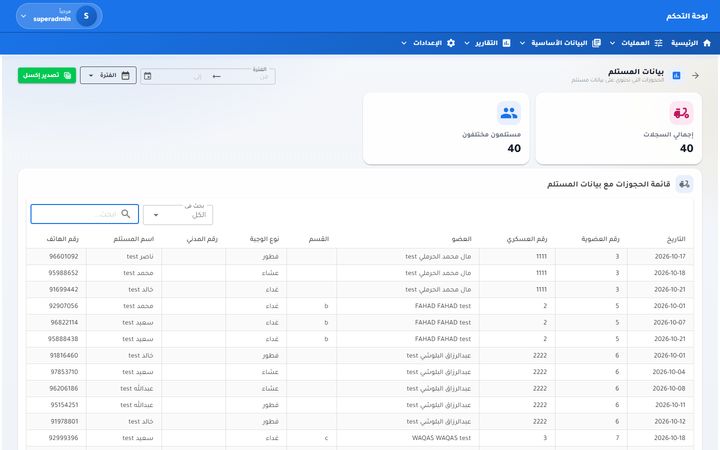Click the people icon on مستلمون مختلفون card

click(x=509, y=112)
